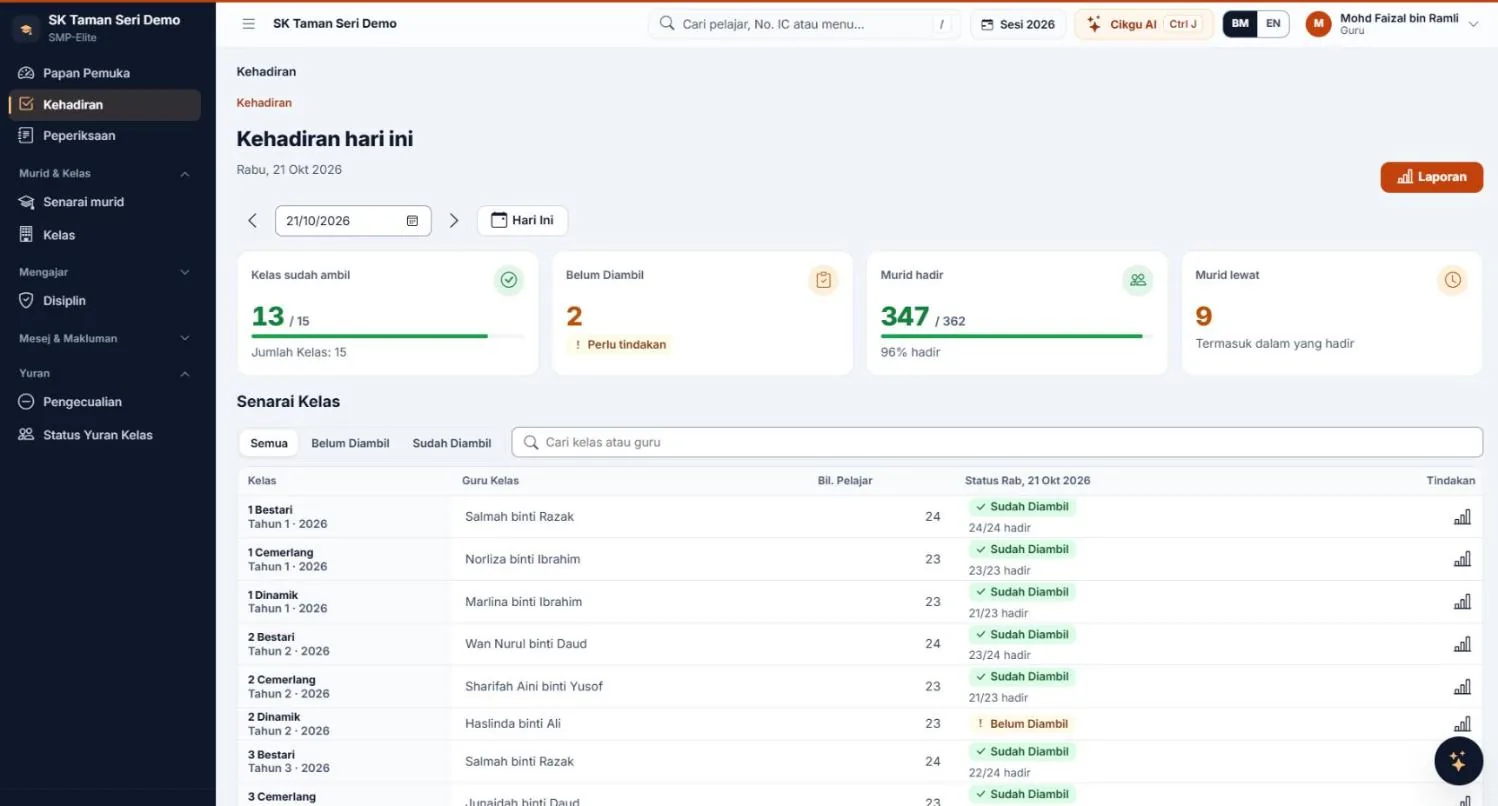Click teacher name Wan Nurul binti Daud
Image resolution: width=1498 pixels, height=806 pixels.
526,644
